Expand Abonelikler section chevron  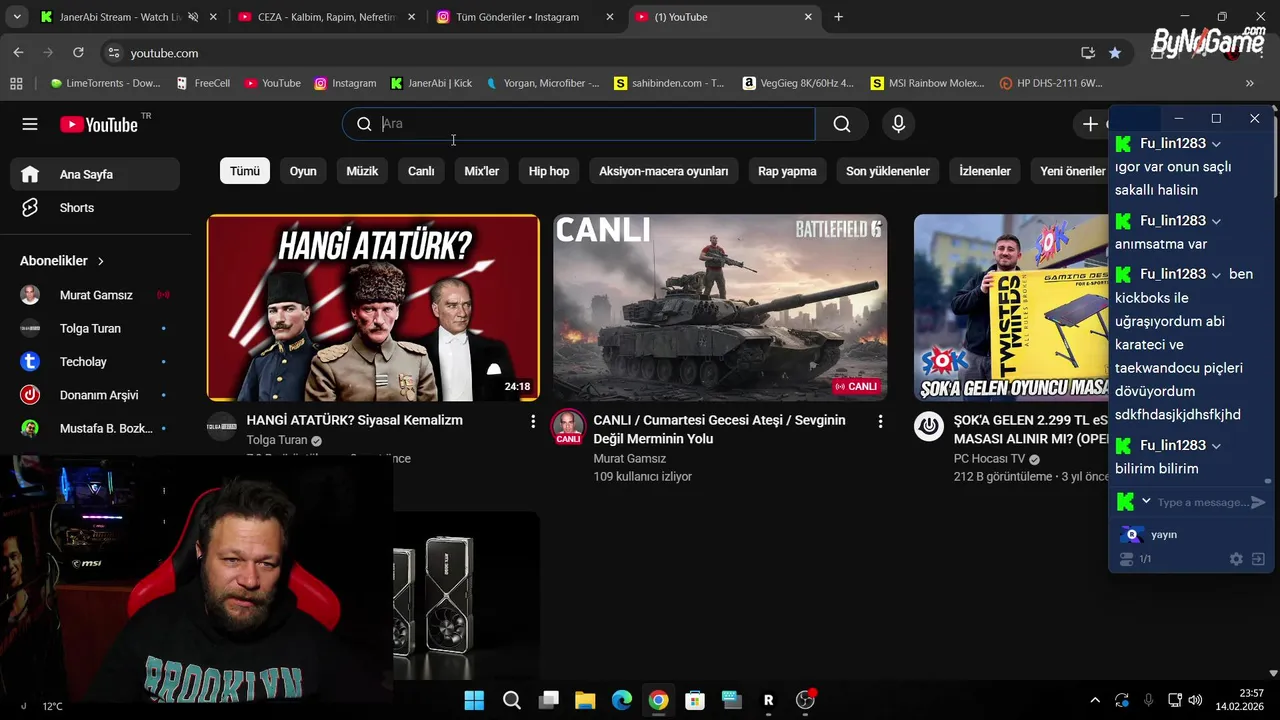101,261
